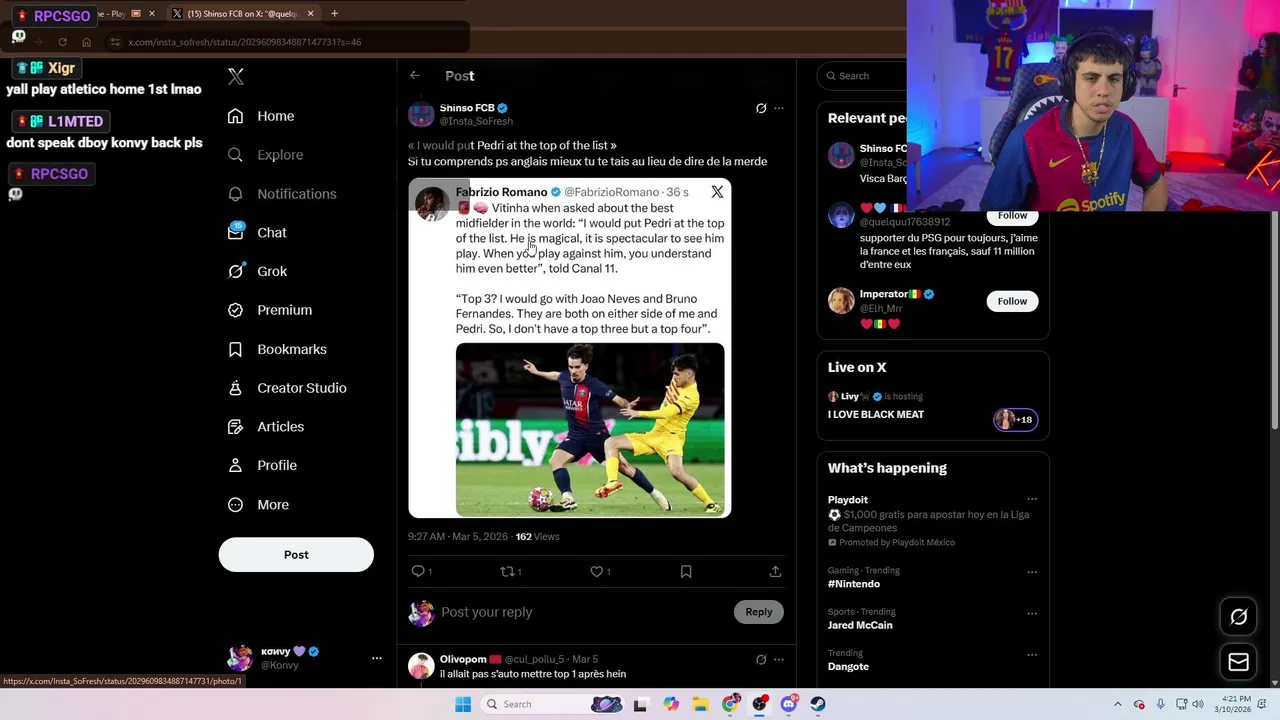
Task: Open a new browser tab
Action: 334,14
